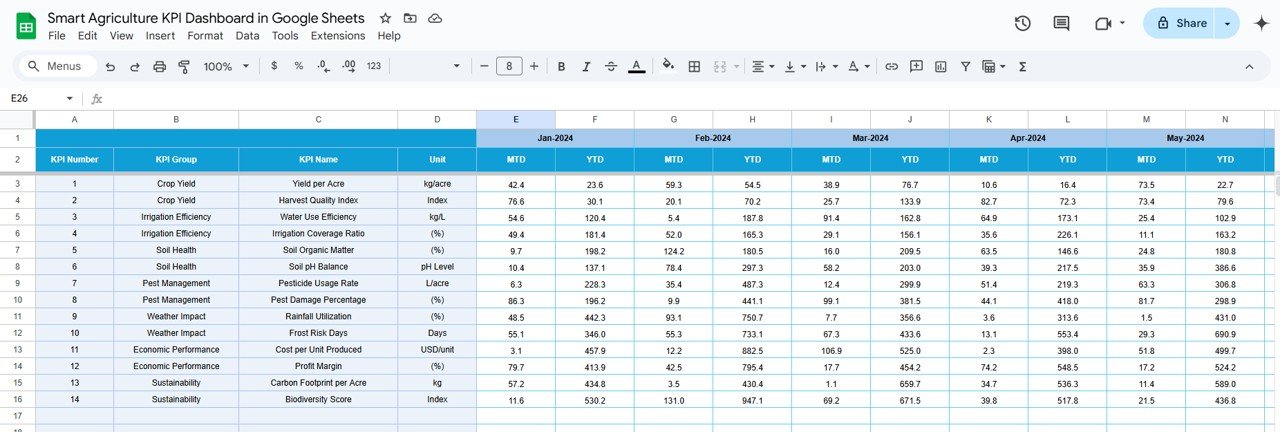The height and width of the screenshot is (432, 1280).
Task: Open the Edit menu
Action: 88,35
